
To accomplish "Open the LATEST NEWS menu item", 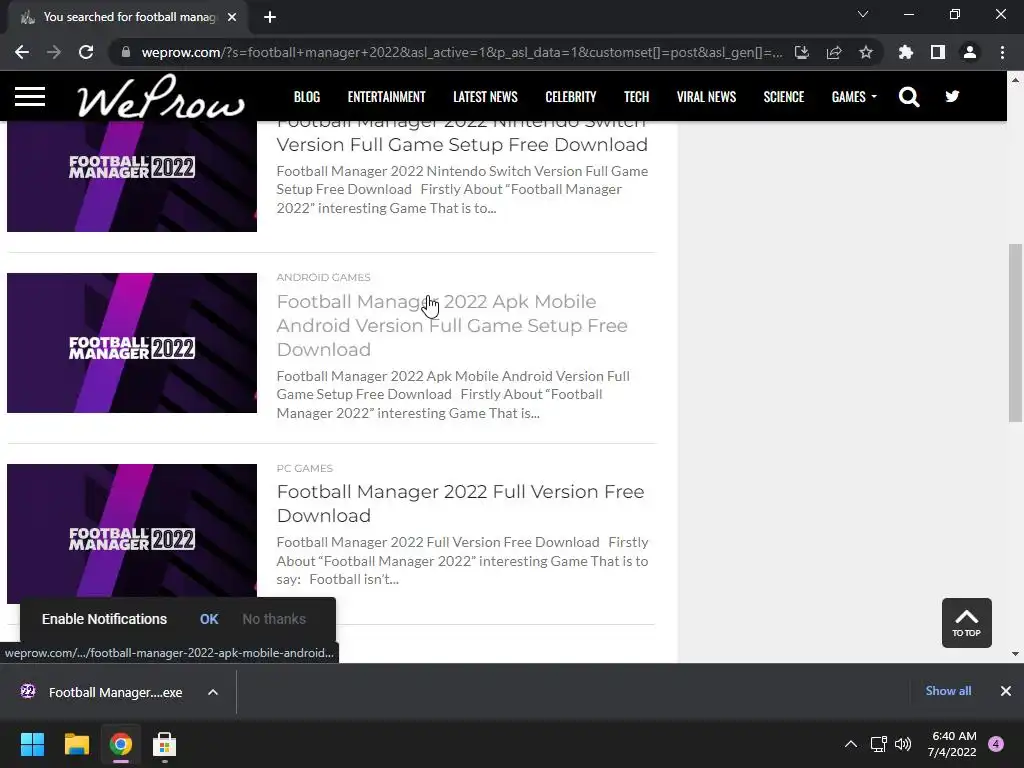I will point(485,97).
